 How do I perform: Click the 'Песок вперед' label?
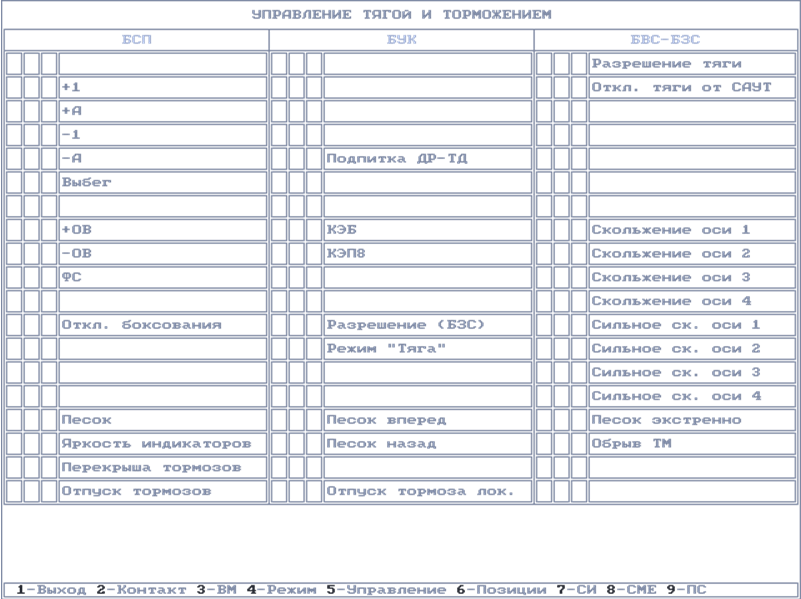click(386, 420)
